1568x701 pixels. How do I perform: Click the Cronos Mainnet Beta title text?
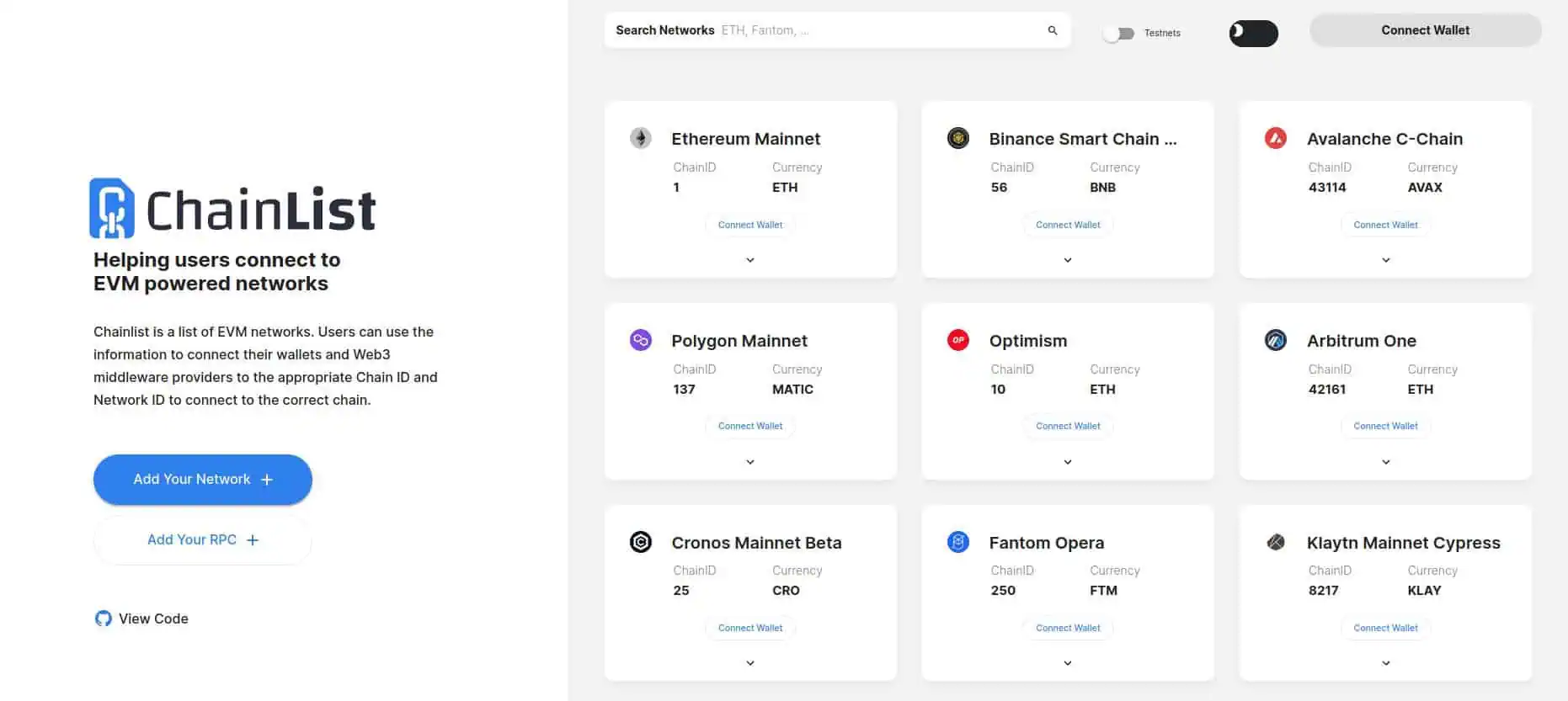pyautogui.click(x=756, y=543)
